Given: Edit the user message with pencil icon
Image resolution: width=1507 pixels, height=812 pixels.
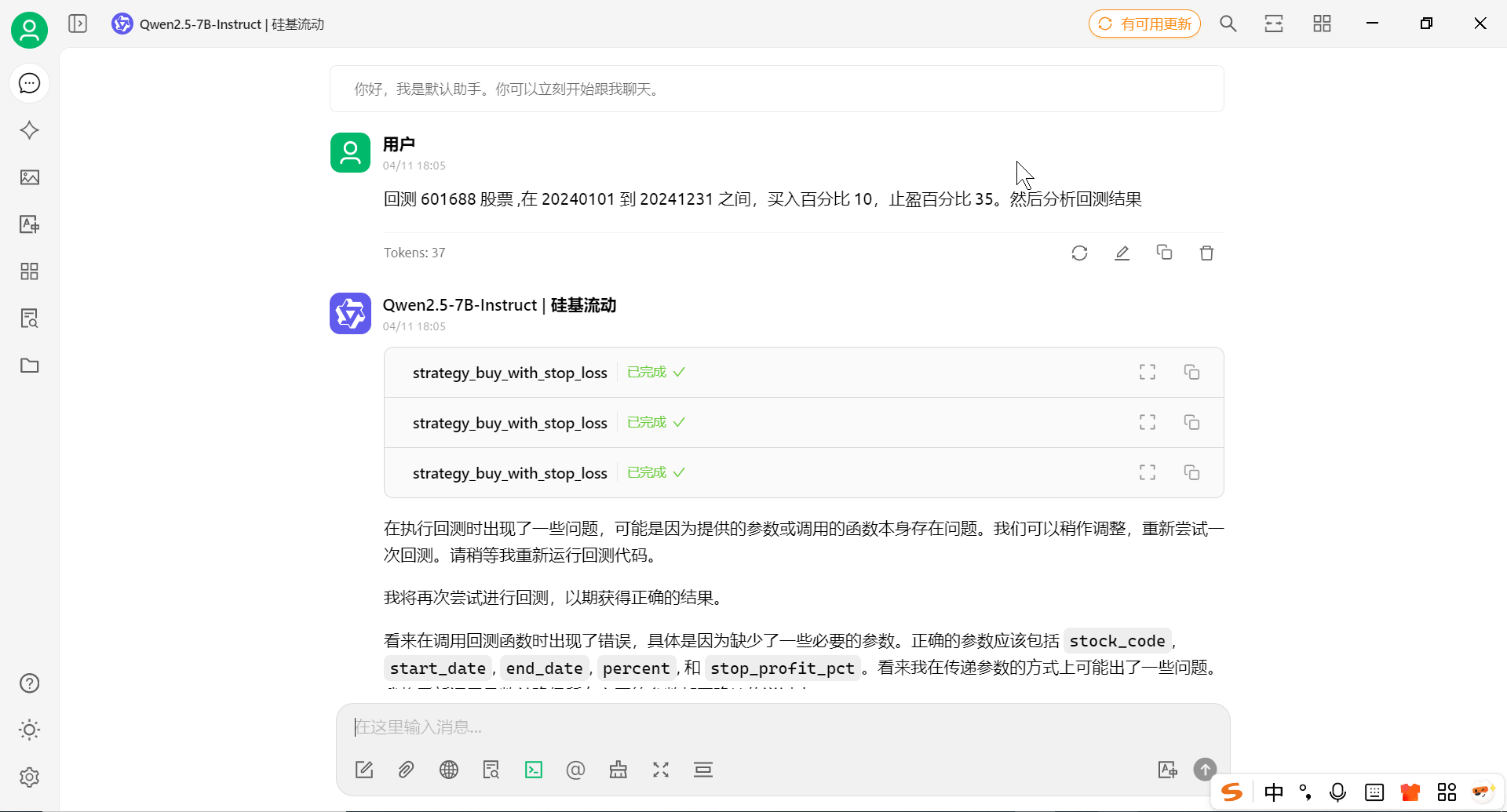Looking at the screenshot, I should (1122, 253).
